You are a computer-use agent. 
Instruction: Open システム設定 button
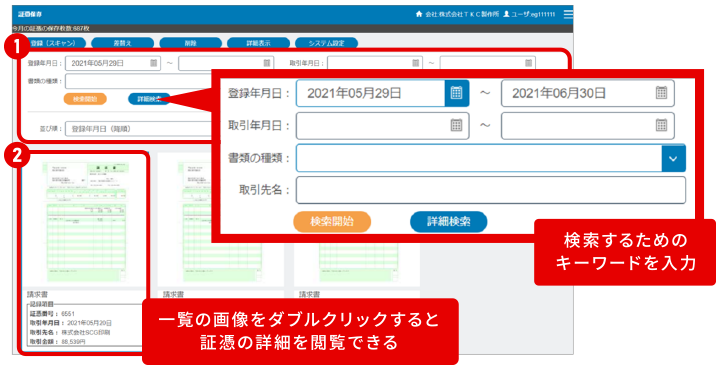(x=326, y=43)
